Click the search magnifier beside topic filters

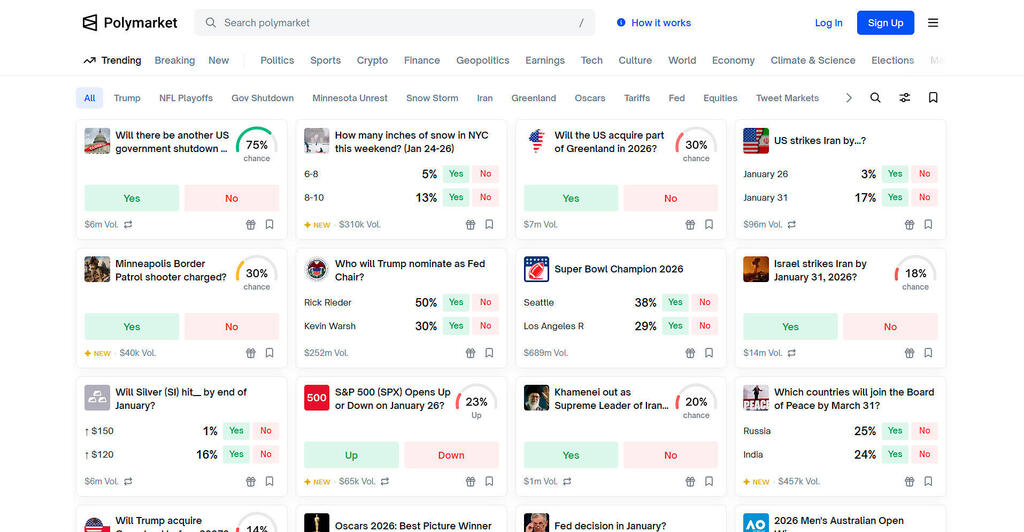[x=875, y=98]
